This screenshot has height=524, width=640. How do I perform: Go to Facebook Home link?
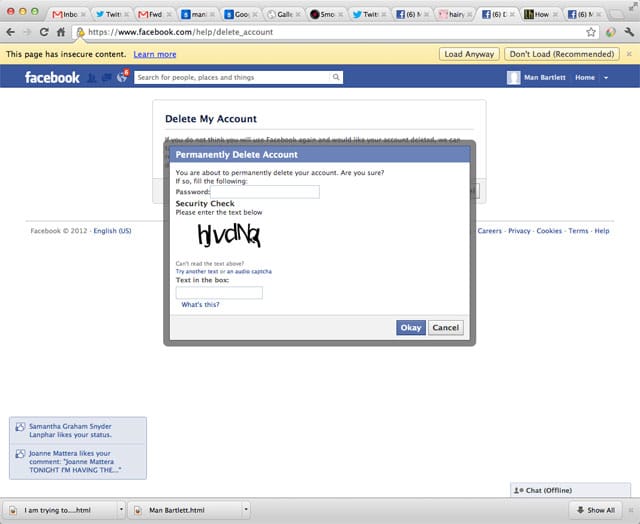coord(584,77)
